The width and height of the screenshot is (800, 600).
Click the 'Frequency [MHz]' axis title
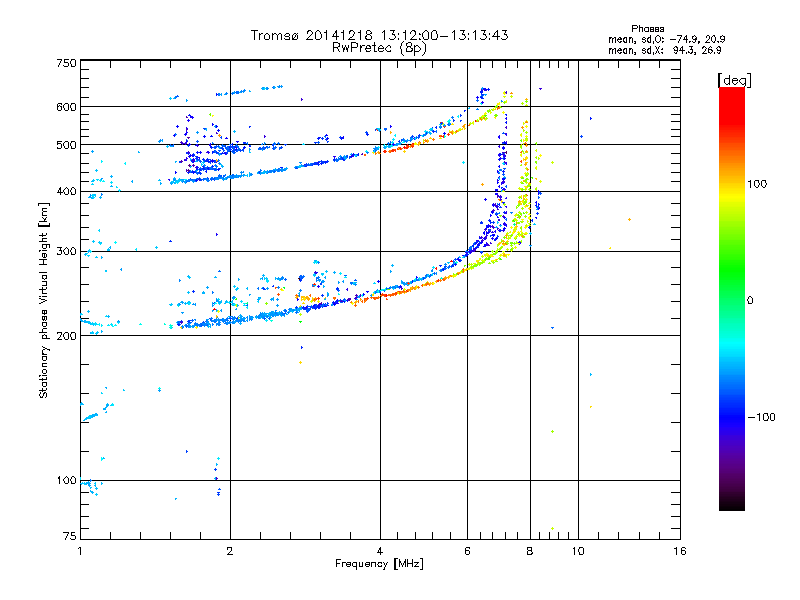tap(379, 564)
